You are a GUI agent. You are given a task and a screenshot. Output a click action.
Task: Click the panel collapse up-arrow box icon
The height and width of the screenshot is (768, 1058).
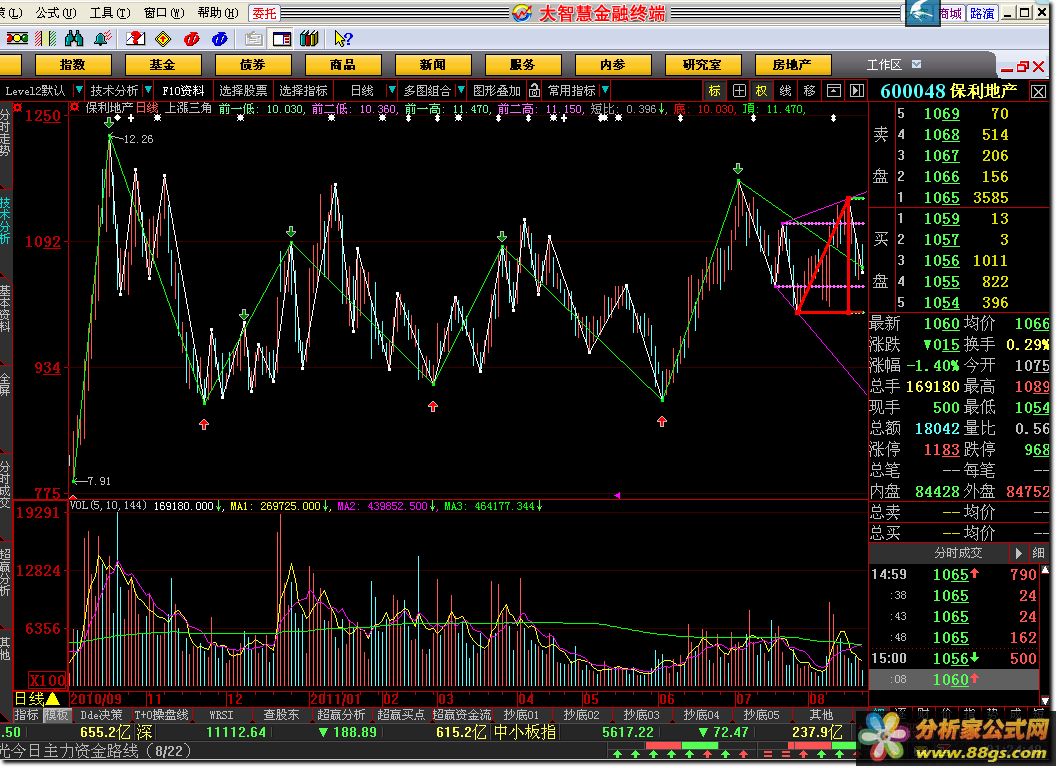(x=833, y=90)
